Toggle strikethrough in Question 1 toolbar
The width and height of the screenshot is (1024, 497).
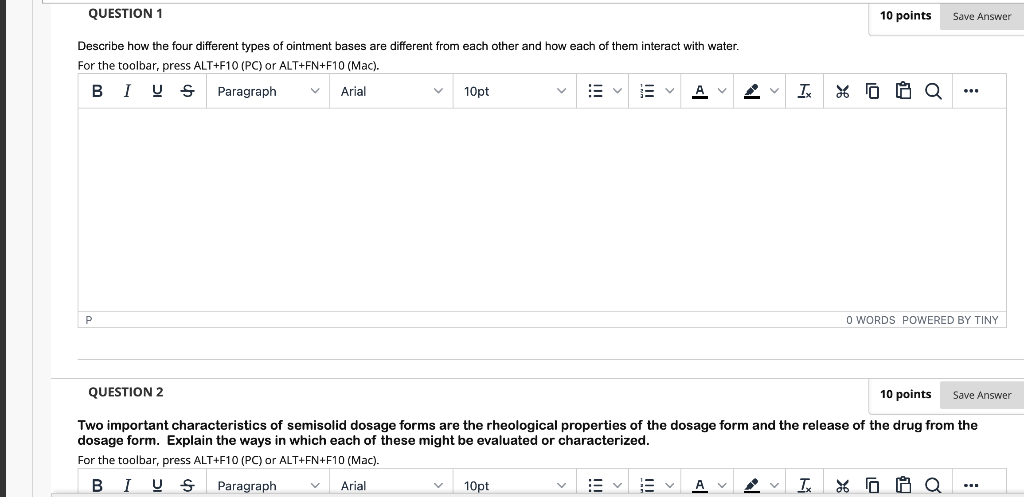(187, 91)
